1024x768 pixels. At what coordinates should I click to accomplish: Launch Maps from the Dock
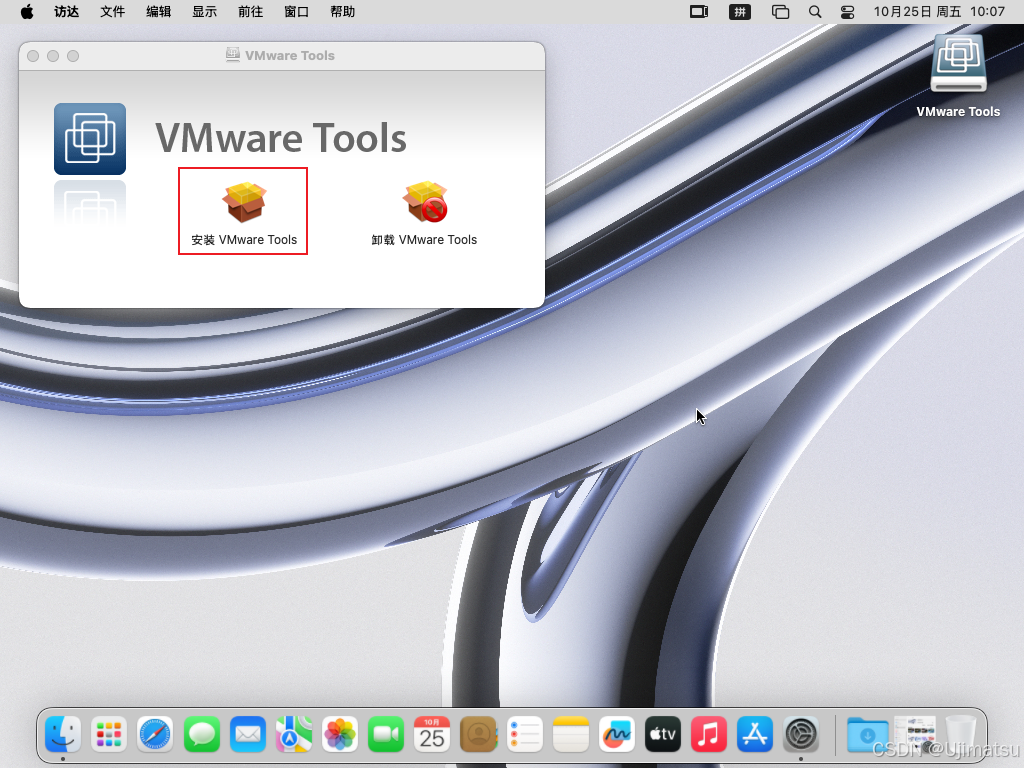click(x=294, y=734)
